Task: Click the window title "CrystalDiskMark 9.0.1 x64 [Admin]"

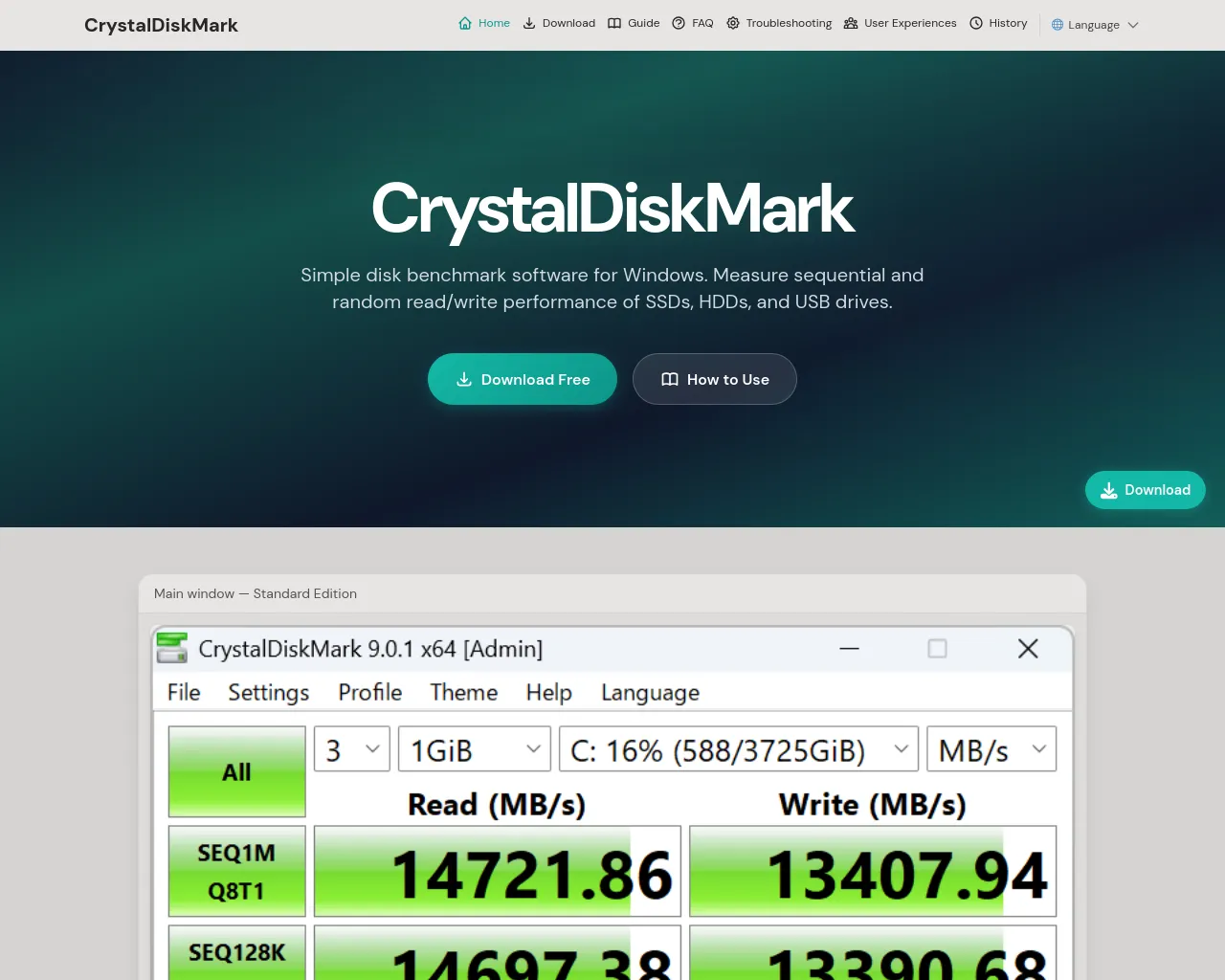Action: point(370,649)
